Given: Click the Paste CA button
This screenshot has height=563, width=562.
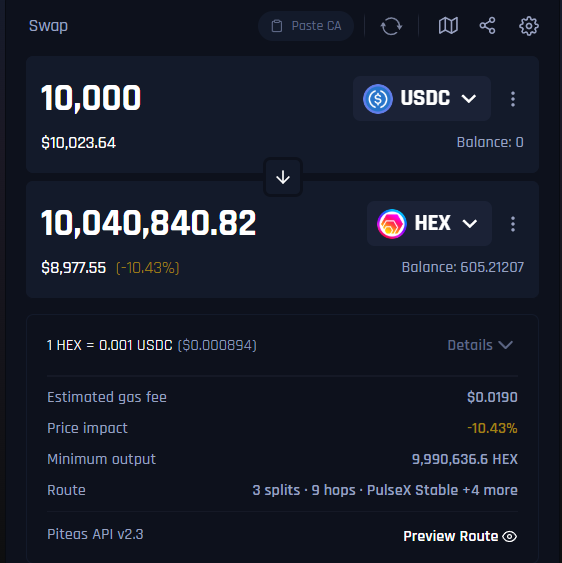Looking at the screenshot, I should 306,26.
